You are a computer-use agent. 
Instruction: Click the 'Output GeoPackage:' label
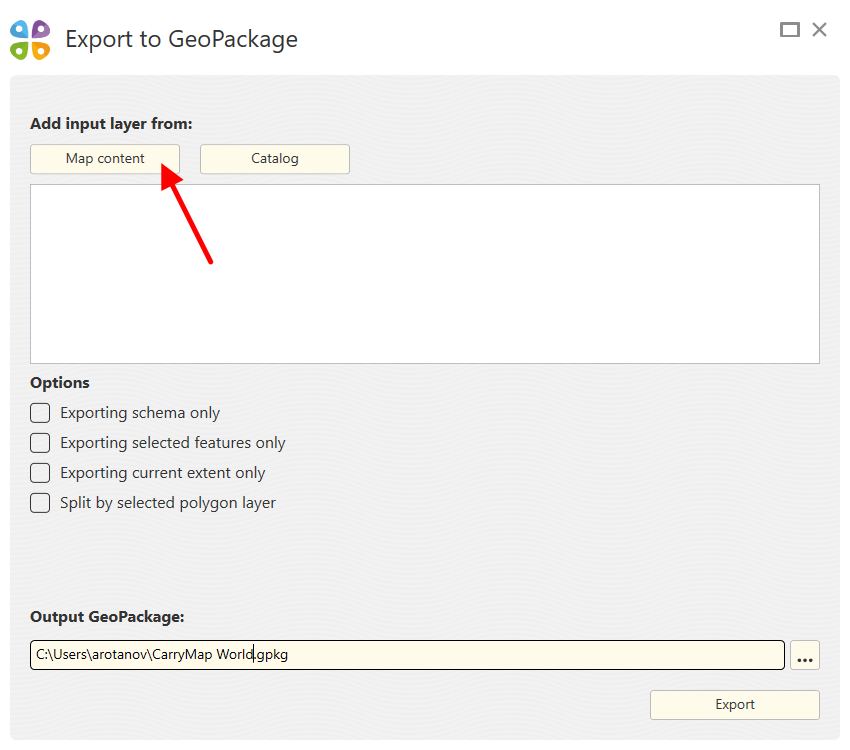pos(107,617)
